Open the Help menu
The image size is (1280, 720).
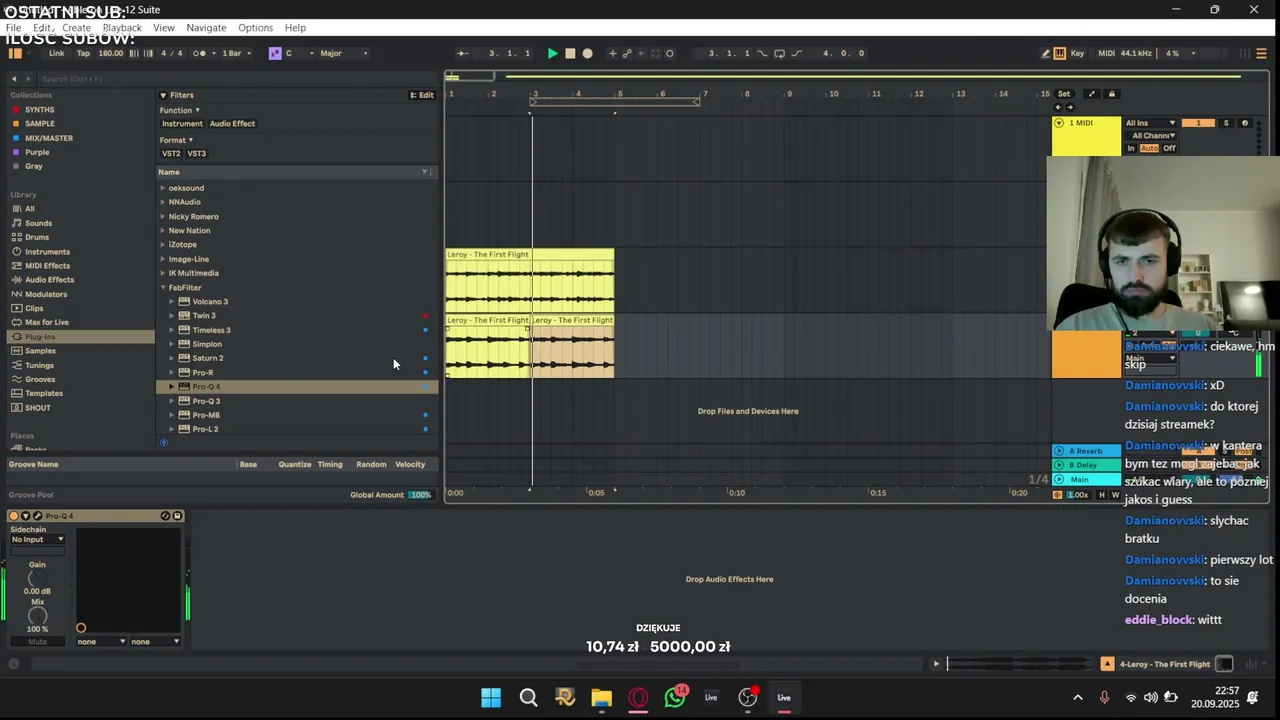[295, 27]
